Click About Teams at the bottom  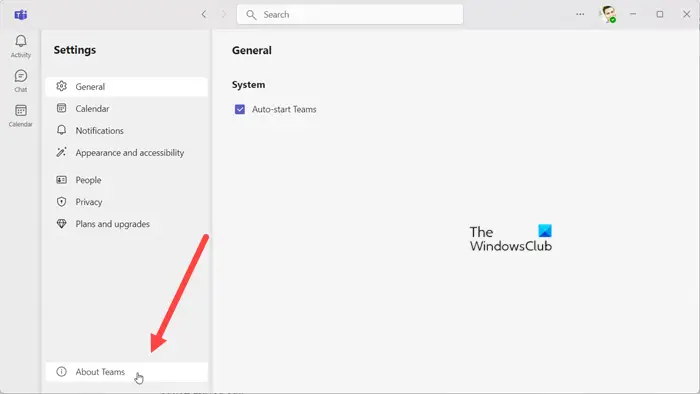[126, 372]
